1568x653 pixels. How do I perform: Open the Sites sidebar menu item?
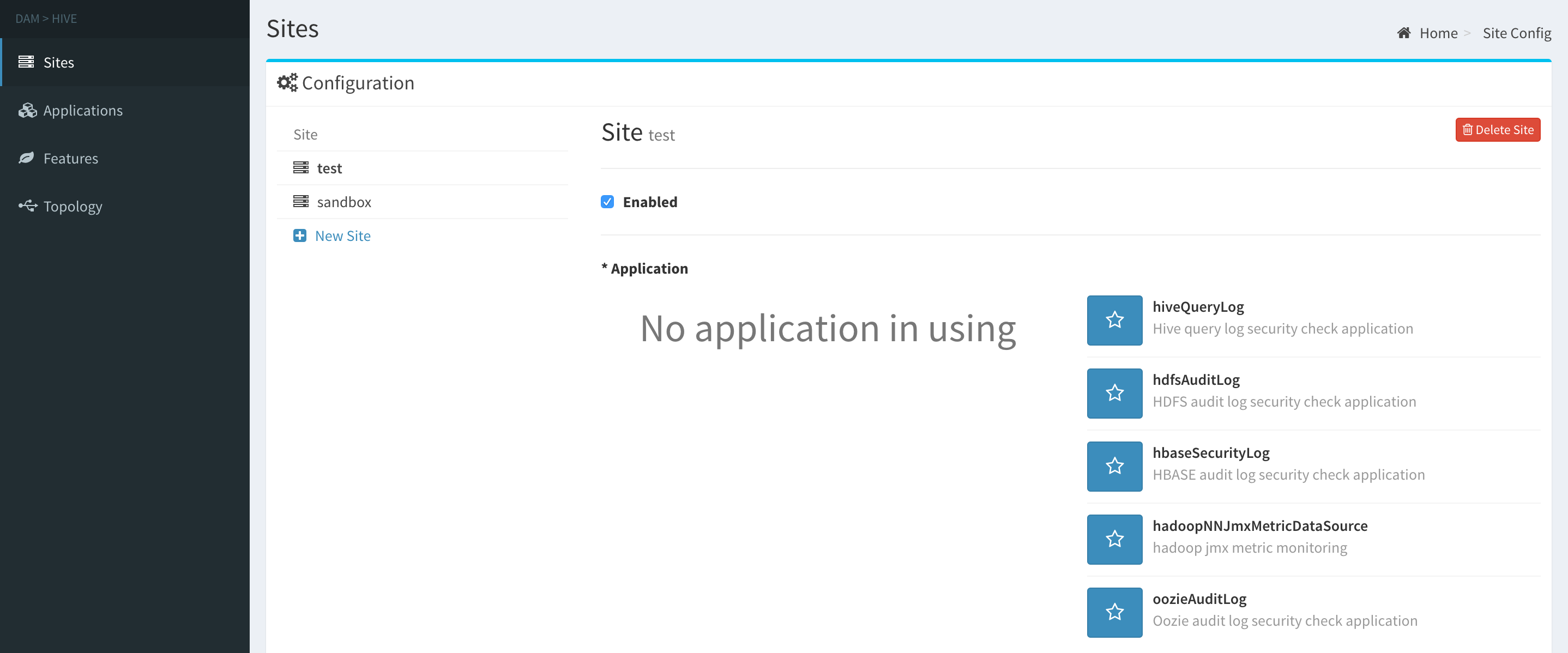[x=58, y=63]
